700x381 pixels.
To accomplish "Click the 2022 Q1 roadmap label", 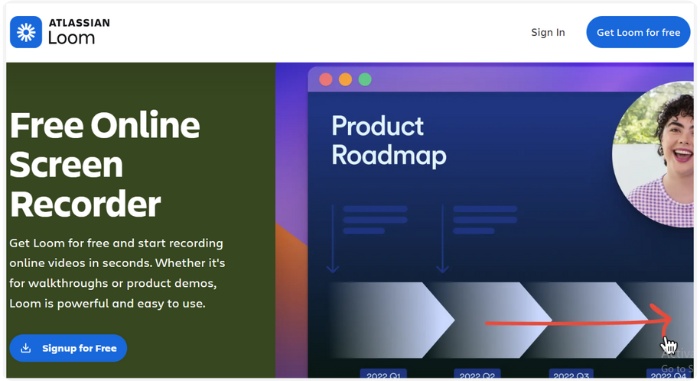I will (x=383, y=374).
